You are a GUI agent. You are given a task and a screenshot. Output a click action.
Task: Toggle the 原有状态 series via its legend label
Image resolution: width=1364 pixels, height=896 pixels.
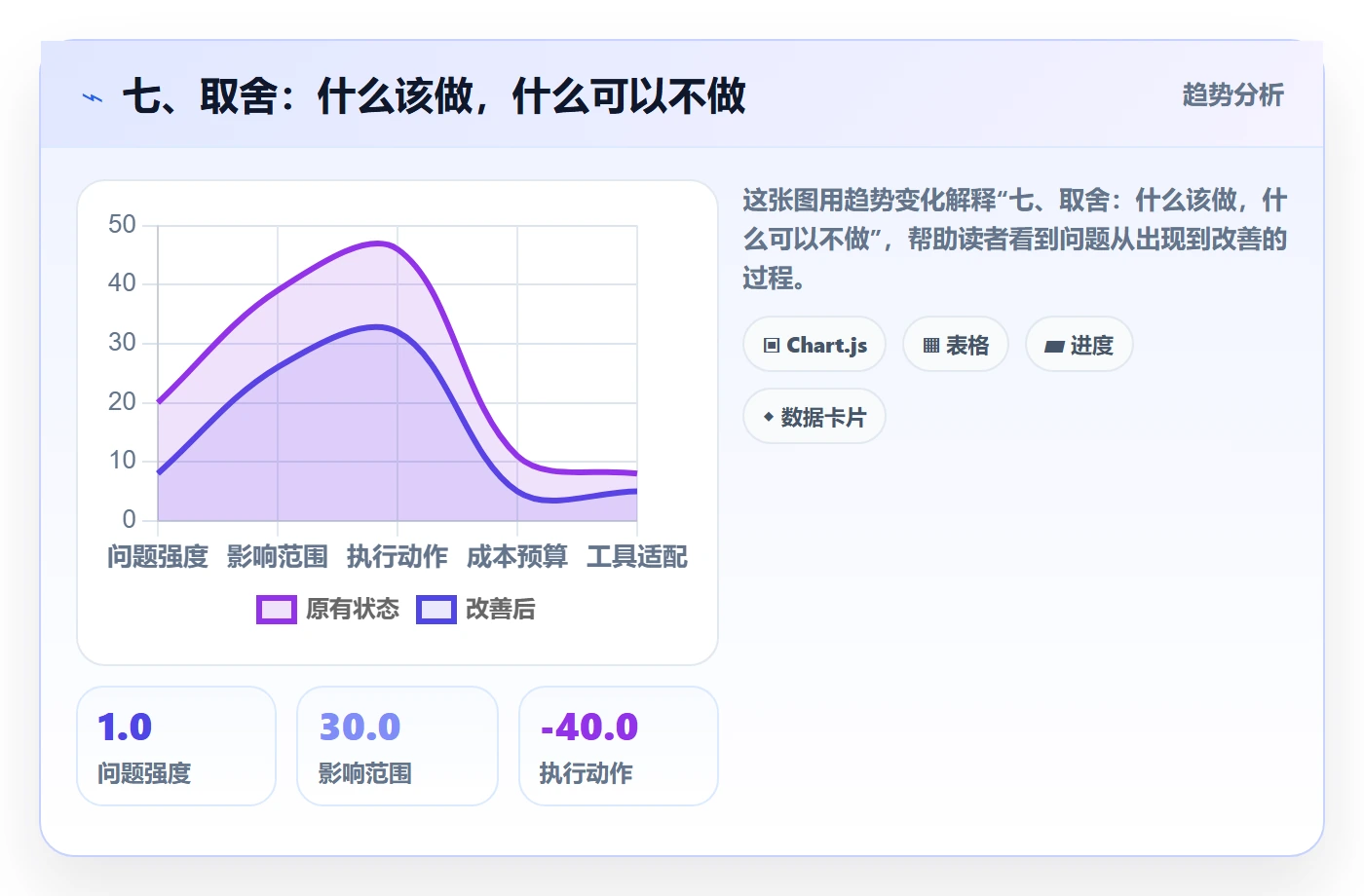click(353, 610)
